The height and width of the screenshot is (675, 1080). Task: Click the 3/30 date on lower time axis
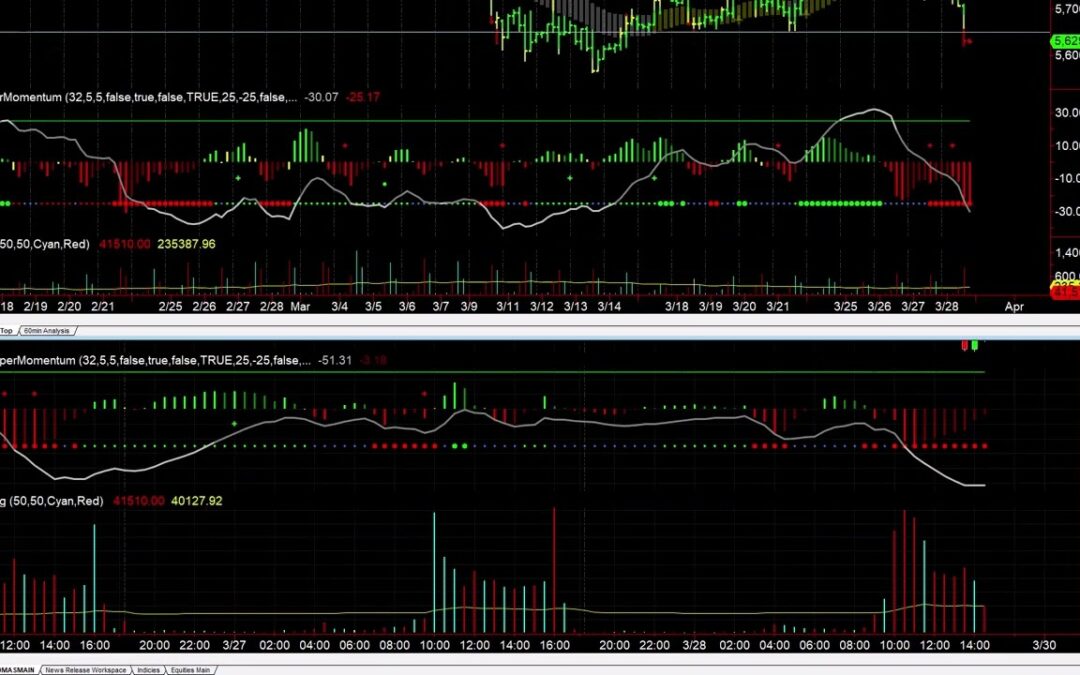1044,645
